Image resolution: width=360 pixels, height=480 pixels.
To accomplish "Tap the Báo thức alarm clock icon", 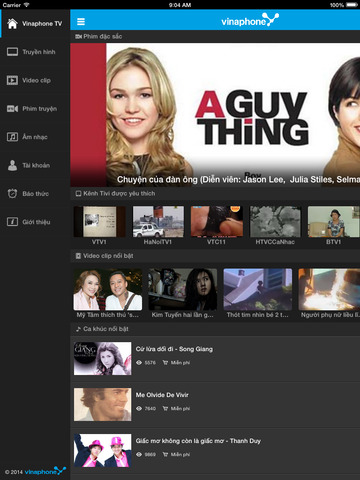I will coord(12,193).
